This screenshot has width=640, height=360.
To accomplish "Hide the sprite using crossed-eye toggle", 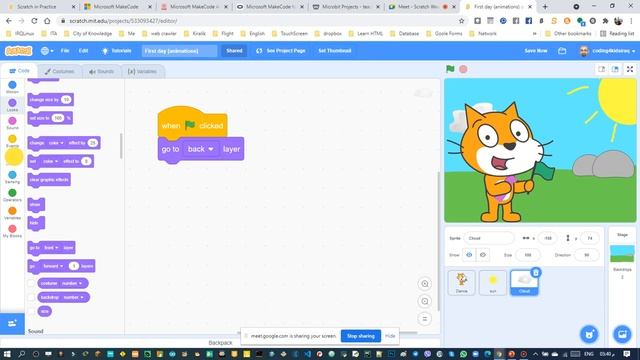I will [x=483, y=255].
